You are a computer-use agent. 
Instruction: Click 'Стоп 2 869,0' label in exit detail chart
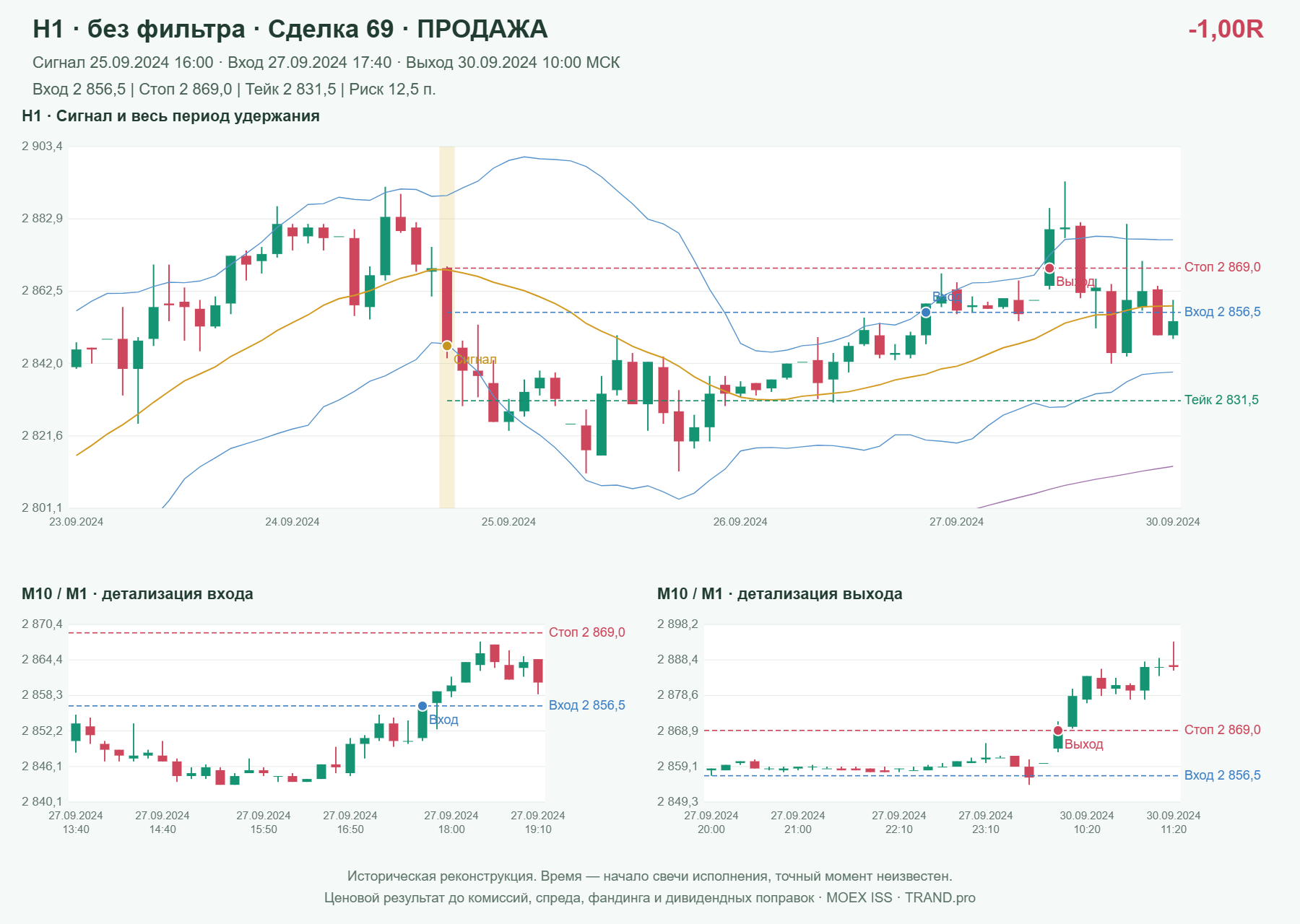(1223, 730)
